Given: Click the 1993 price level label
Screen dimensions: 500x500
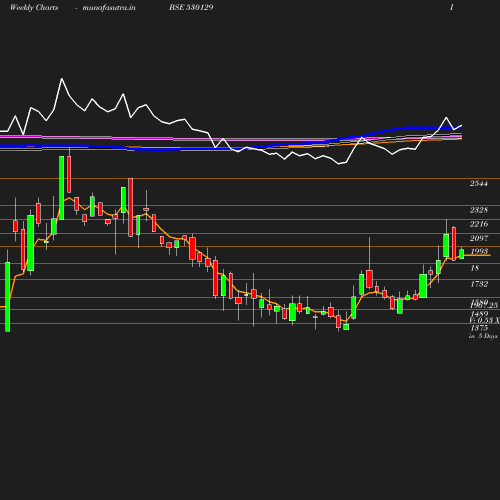Looking at the screenshot, I should [479, 251].
